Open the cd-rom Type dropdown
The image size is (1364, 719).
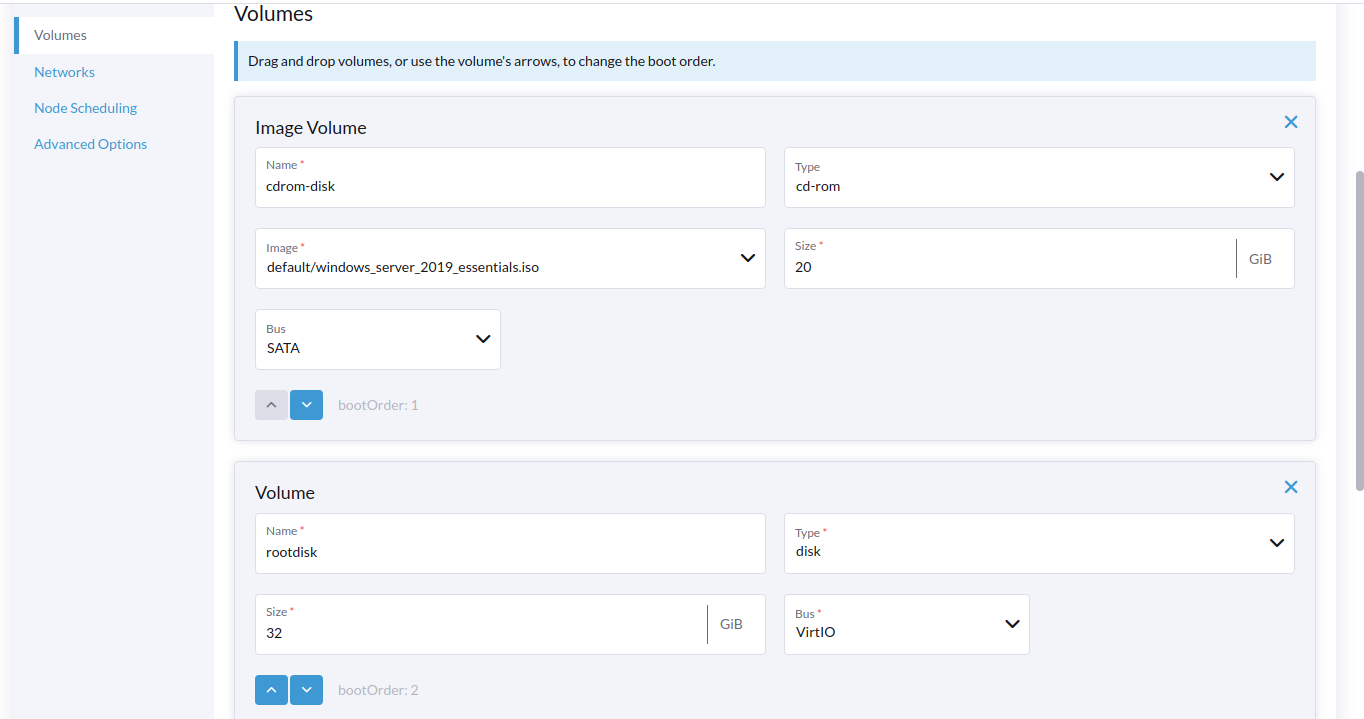click(1039, 178)
